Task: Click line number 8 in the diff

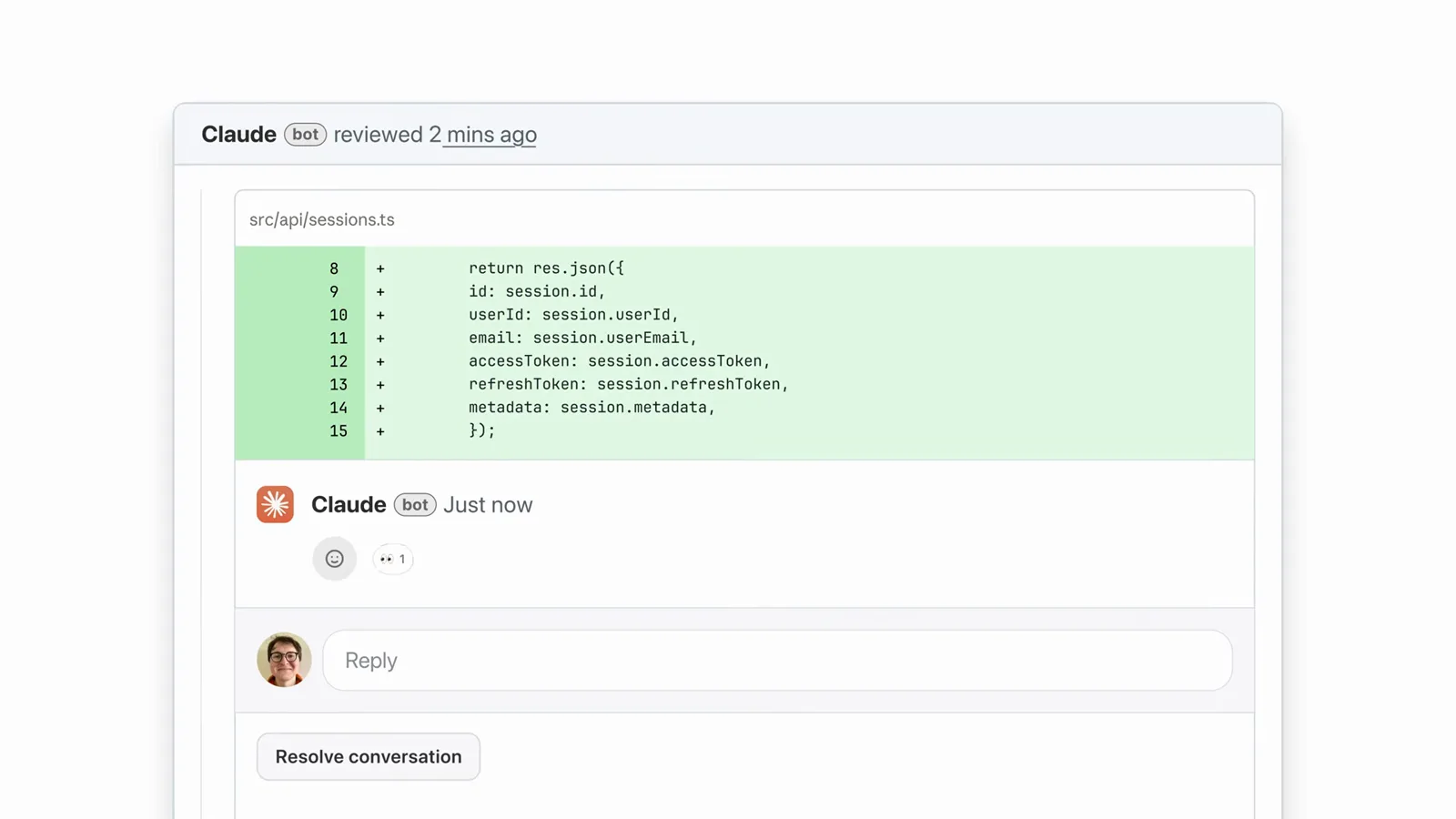Action: coord(334,268)
